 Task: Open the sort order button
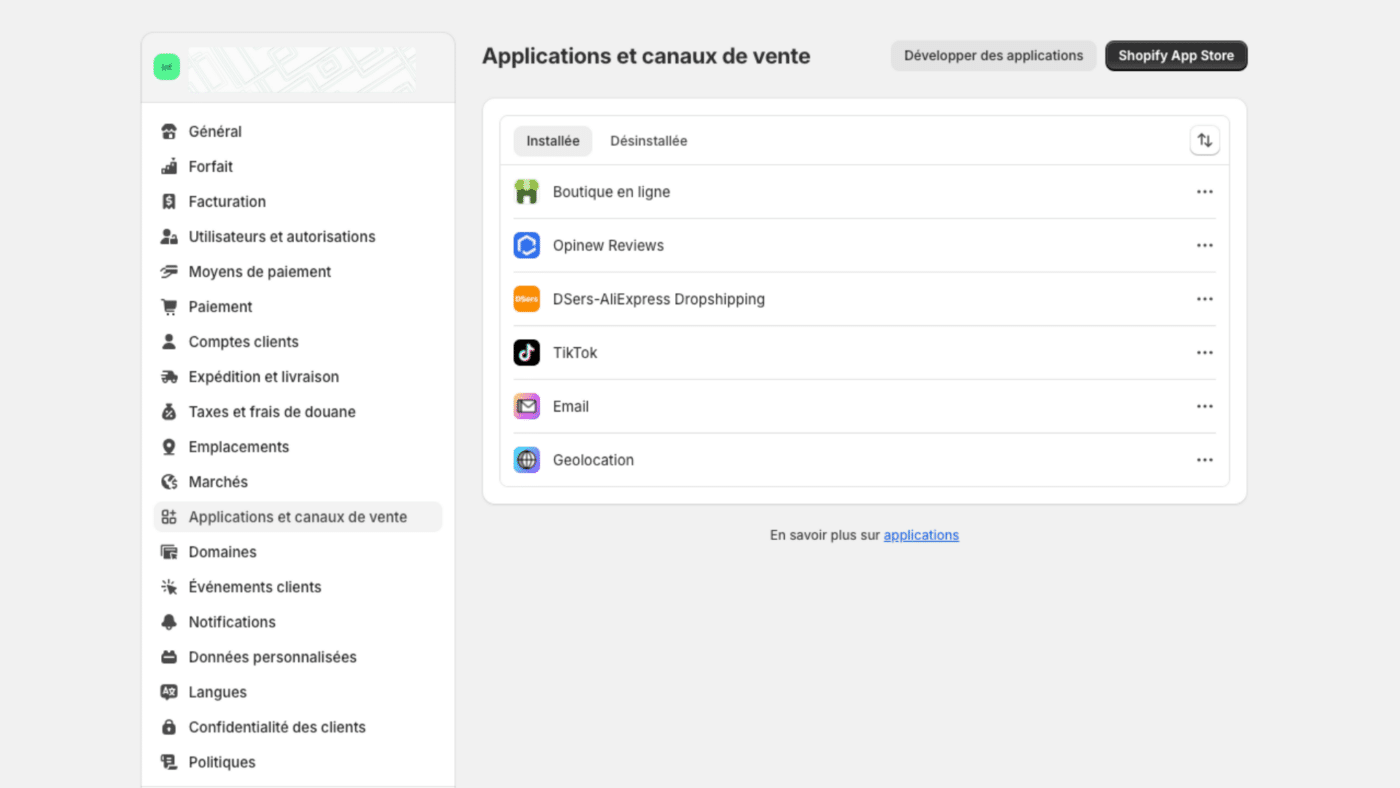[x=1205, y=141]
